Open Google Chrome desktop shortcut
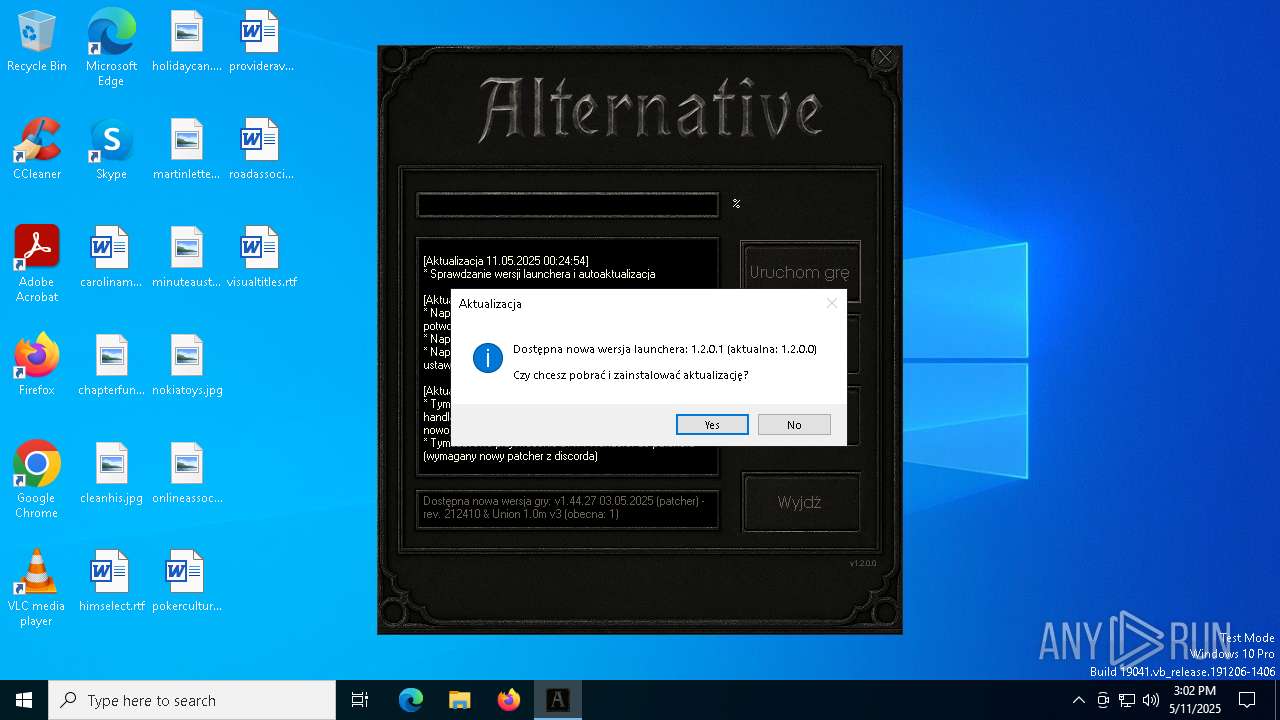The image size is (1280, 720). [37, 480]
